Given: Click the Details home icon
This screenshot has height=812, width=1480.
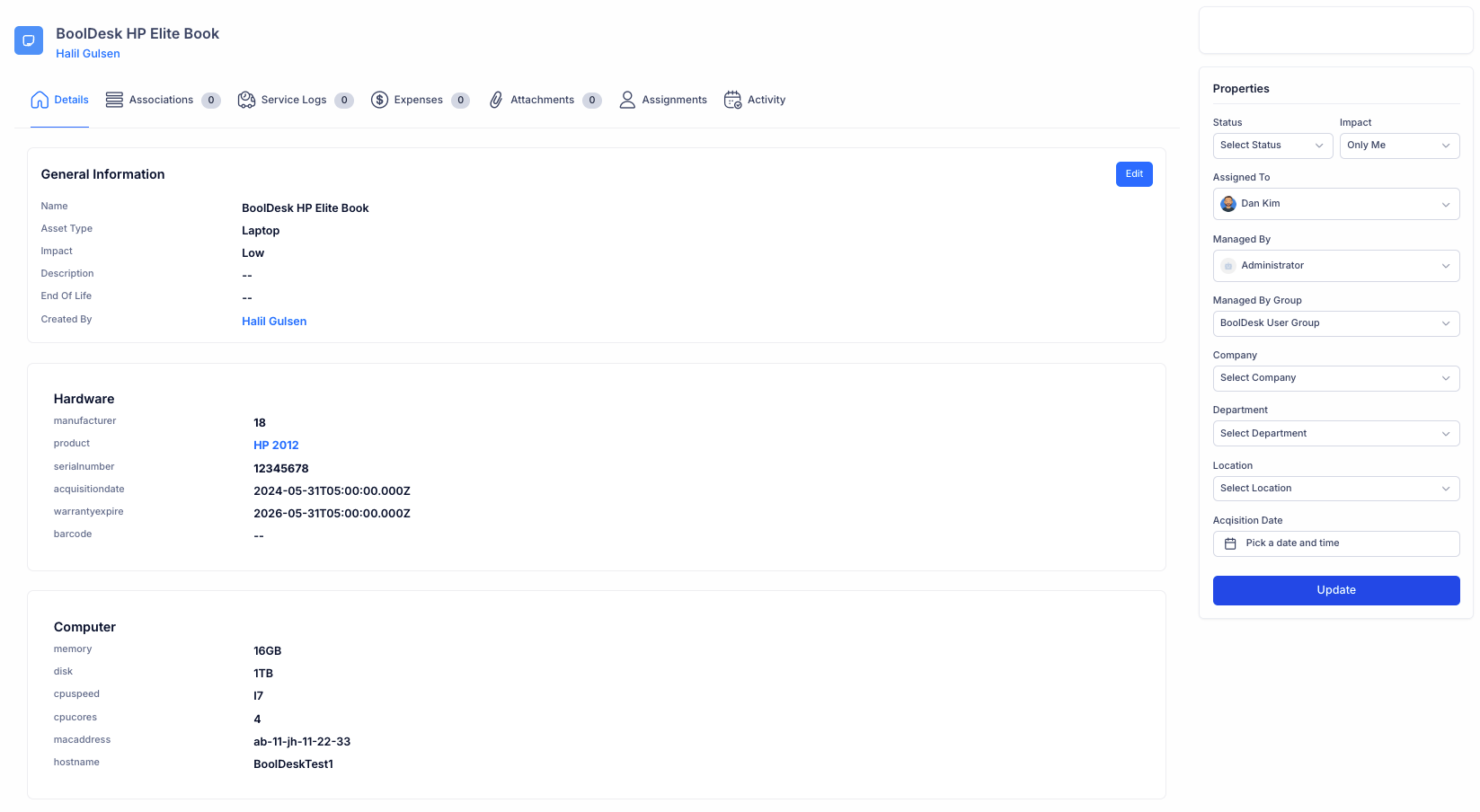Looking at the screenshot, I should (40, 100).
